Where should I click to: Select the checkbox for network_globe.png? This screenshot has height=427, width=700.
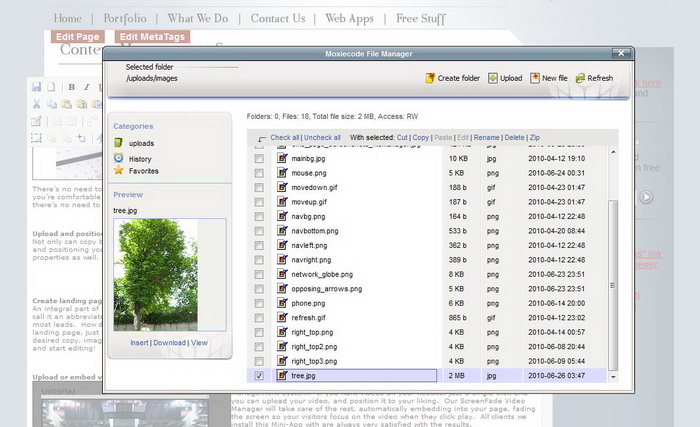click(x=259, y=274)
